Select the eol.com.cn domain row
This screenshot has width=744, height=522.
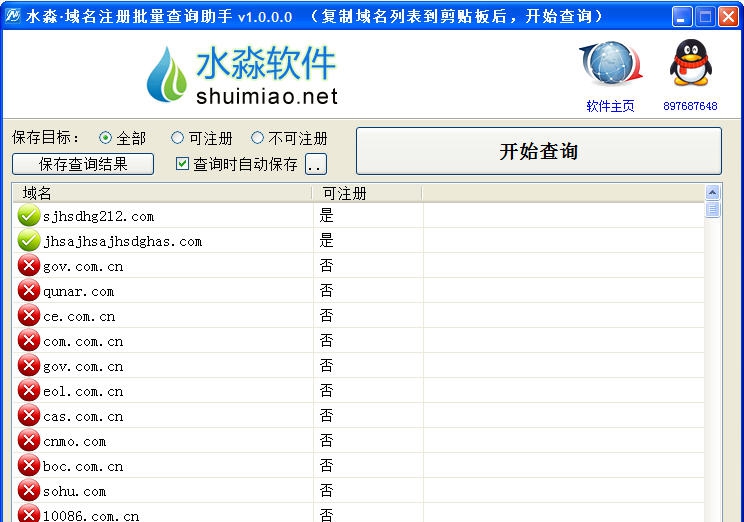tap(359, 391)
